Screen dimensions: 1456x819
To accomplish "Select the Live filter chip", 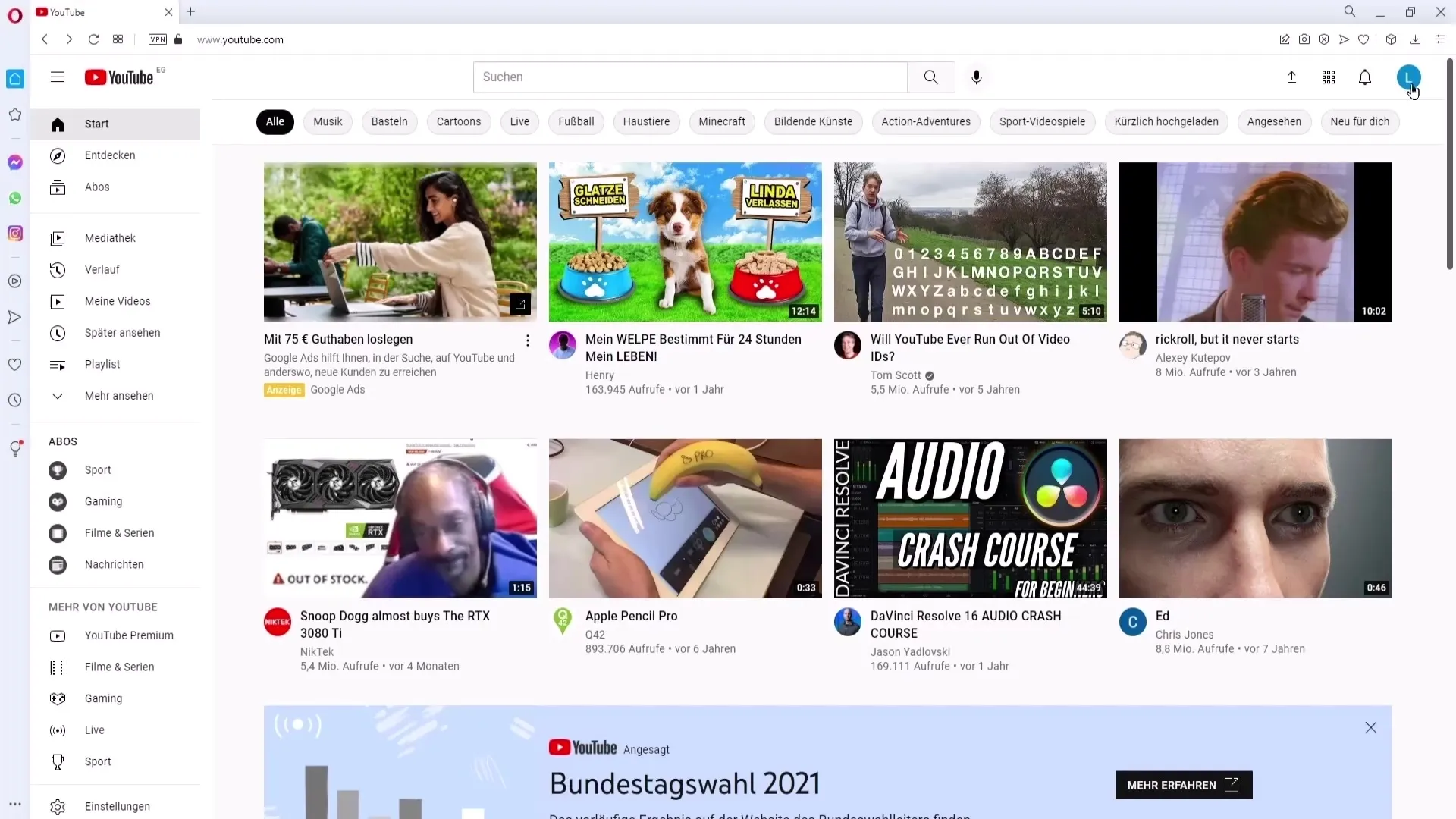I will pos(519,121).
